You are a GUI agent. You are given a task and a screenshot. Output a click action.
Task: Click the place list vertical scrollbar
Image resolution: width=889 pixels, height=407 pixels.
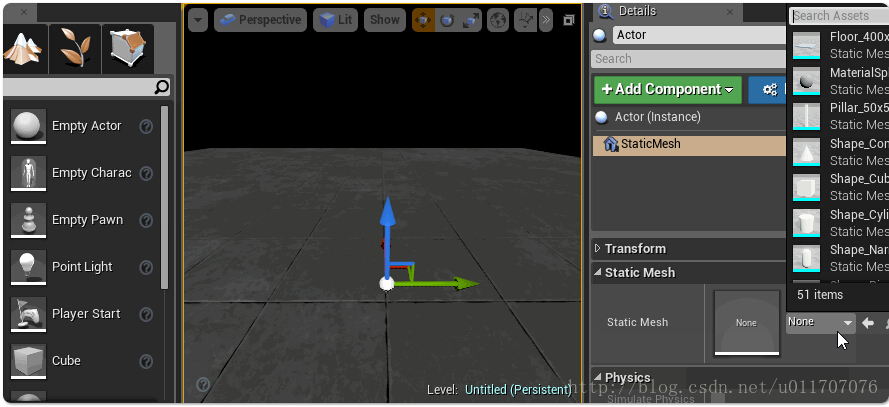click(164, 197)
